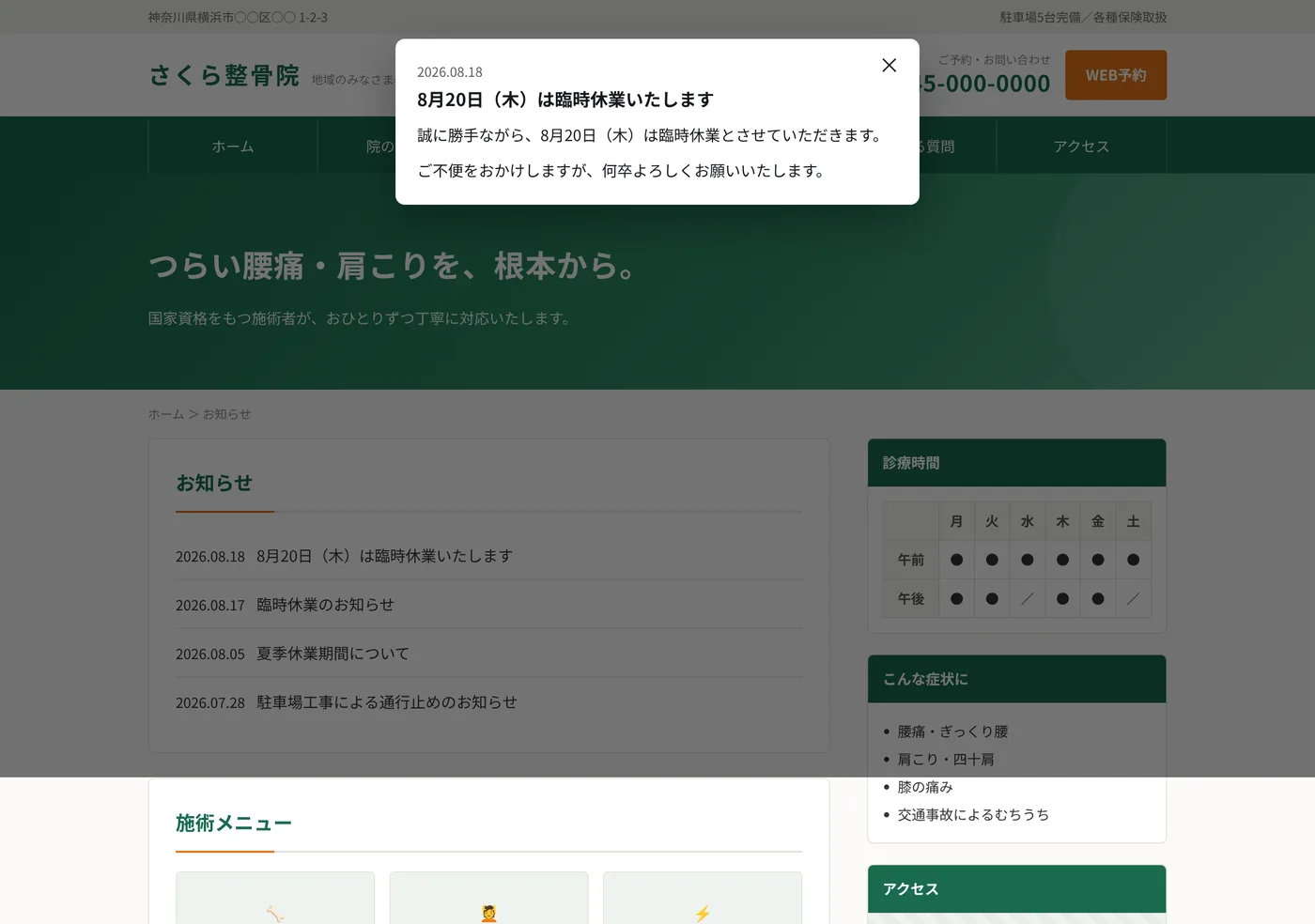Click the massage person icon card
Image resolution: width=1315 pixels, height=924 pixels.
point(488,899)
